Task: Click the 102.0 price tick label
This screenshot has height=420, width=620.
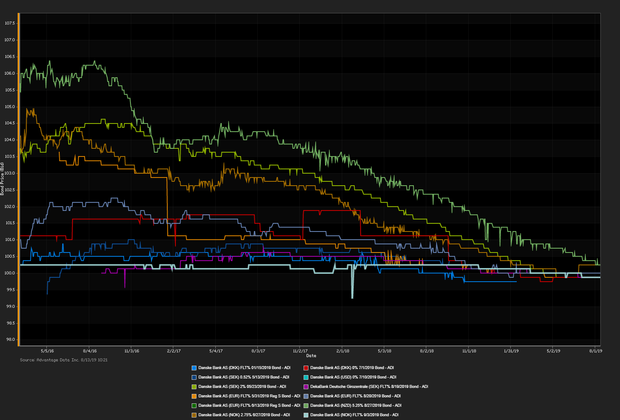Action: pyautogui.click(x=10, y=206)
